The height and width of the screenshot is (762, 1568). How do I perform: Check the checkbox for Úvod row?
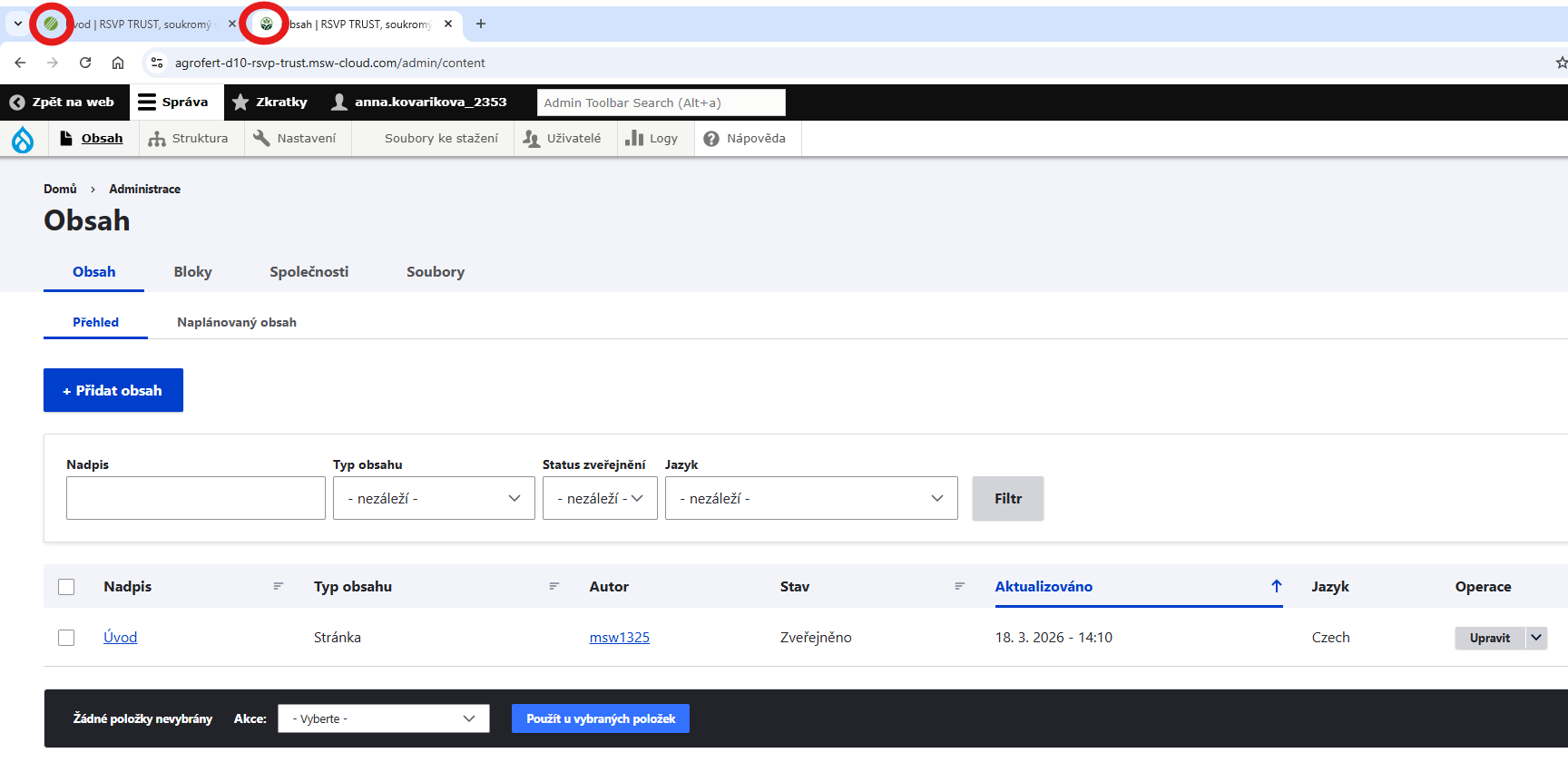pos(66,638)
